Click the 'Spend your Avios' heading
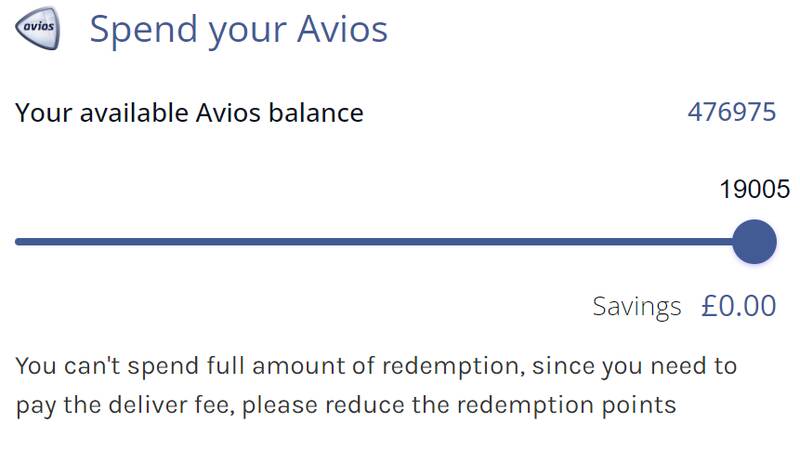 (239, 30)
